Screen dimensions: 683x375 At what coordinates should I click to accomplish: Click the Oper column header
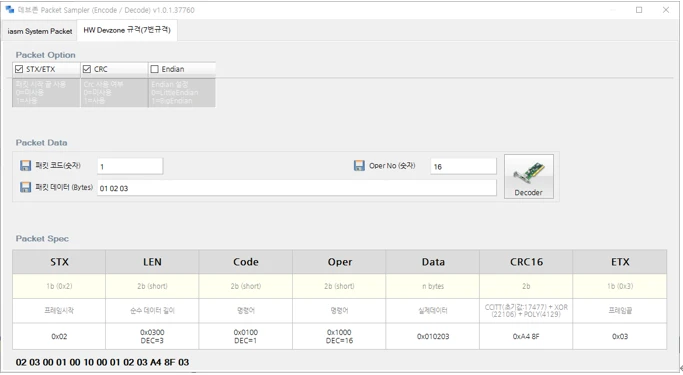click(339, 262)
